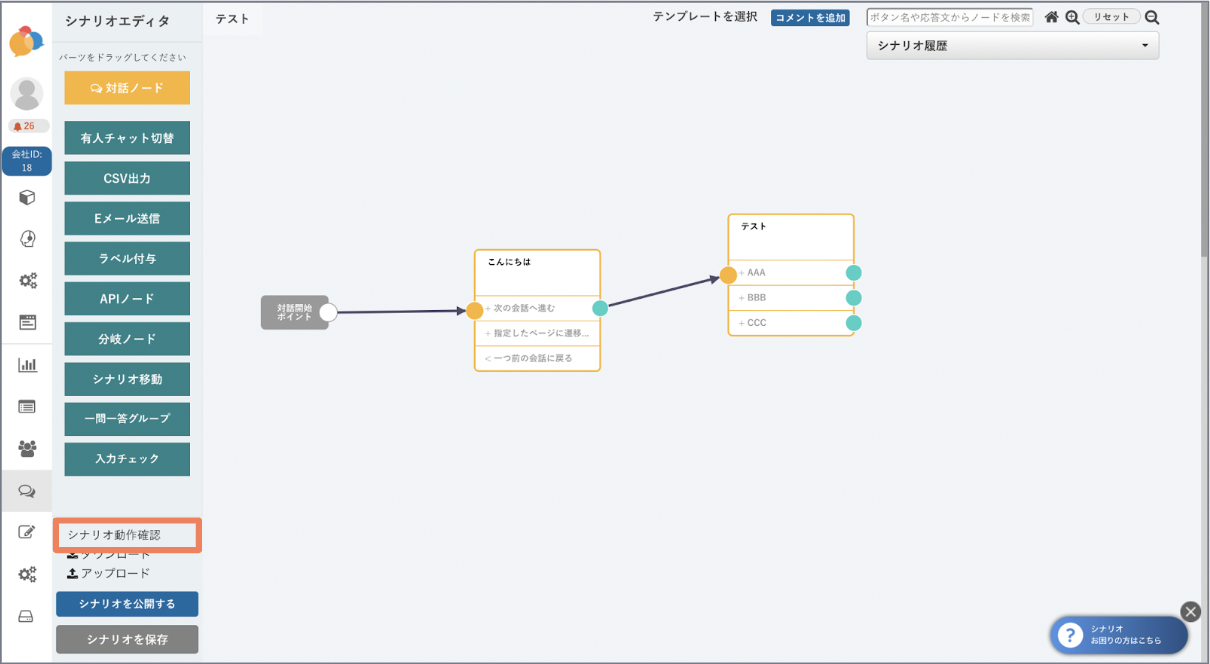
Task: Click the colorful balloon logo icon
Action: coord(27,41)
